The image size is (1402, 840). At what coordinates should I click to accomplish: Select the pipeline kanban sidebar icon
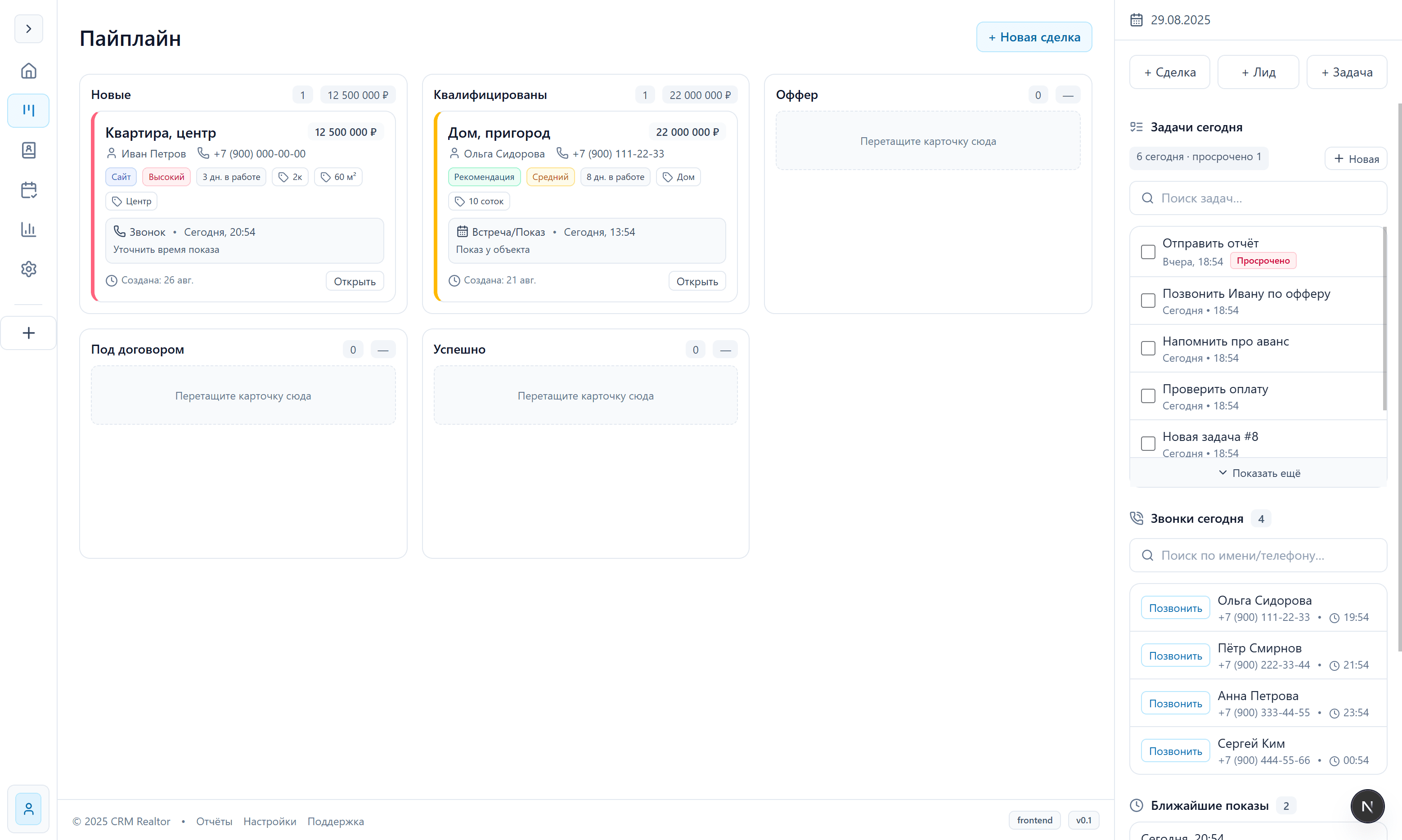tap(28, 110)
